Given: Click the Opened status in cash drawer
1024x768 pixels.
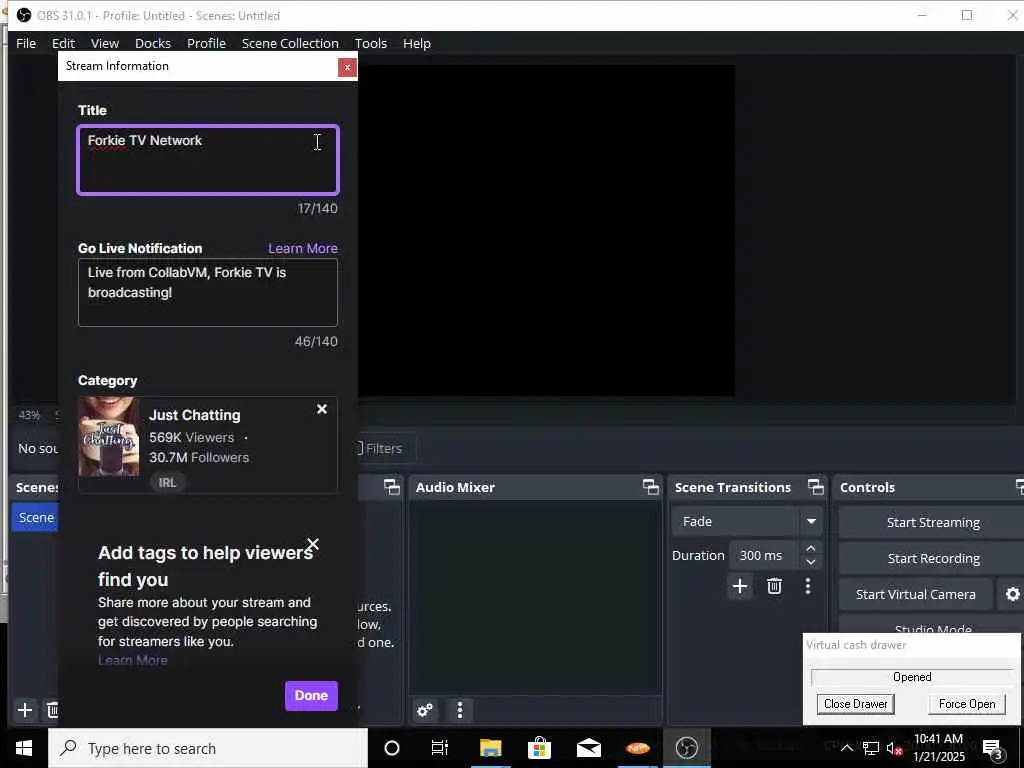Looking at the screenshot, I should (x=912, y=677).
